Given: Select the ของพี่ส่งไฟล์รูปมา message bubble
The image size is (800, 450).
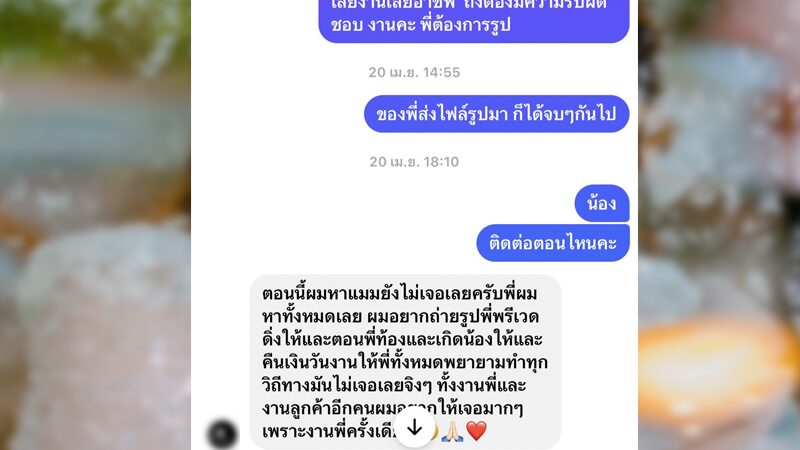Looking at the screenshot, I should click(496, 114).
